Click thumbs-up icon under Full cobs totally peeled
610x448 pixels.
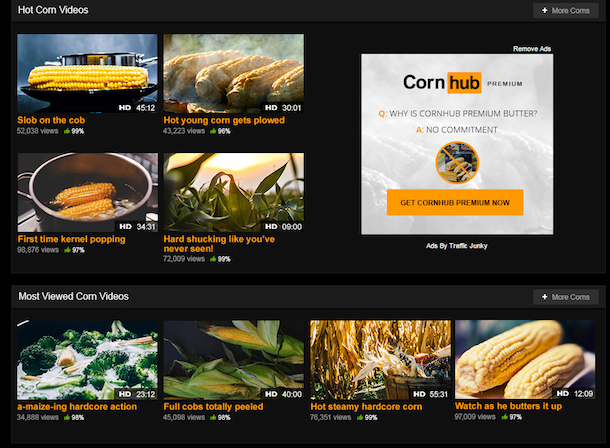[x=213, y=416]
